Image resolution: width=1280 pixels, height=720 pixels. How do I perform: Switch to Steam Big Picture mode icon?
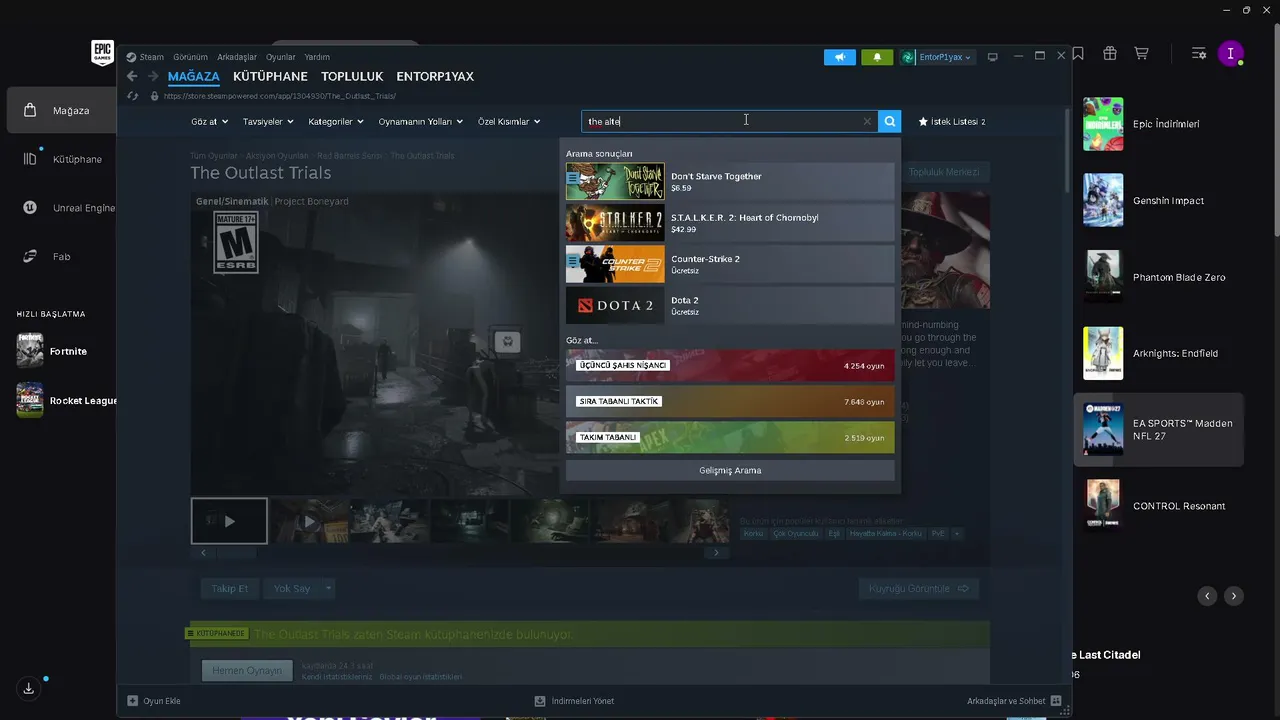click(x=993, y=57)
